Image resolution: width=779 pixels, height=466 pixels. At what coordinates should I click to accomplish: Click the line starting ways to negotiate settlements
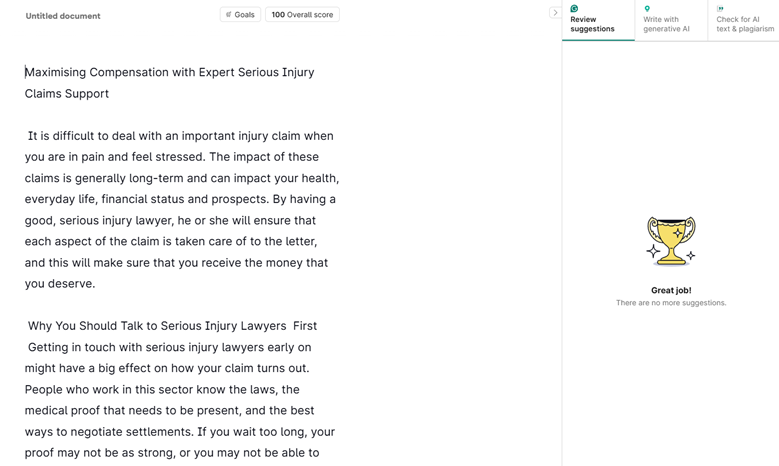point(180,432)
